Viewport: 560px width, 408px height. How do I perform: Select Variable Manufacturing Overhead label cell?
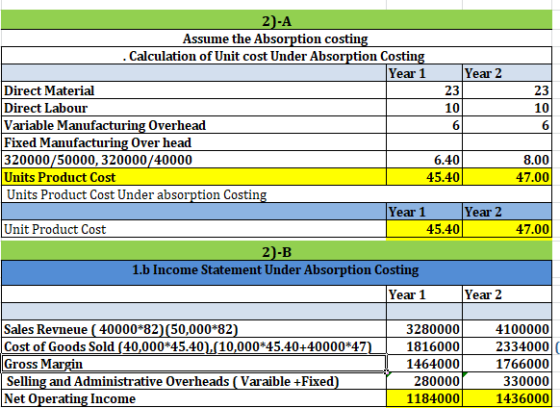(x=194, y=125)
